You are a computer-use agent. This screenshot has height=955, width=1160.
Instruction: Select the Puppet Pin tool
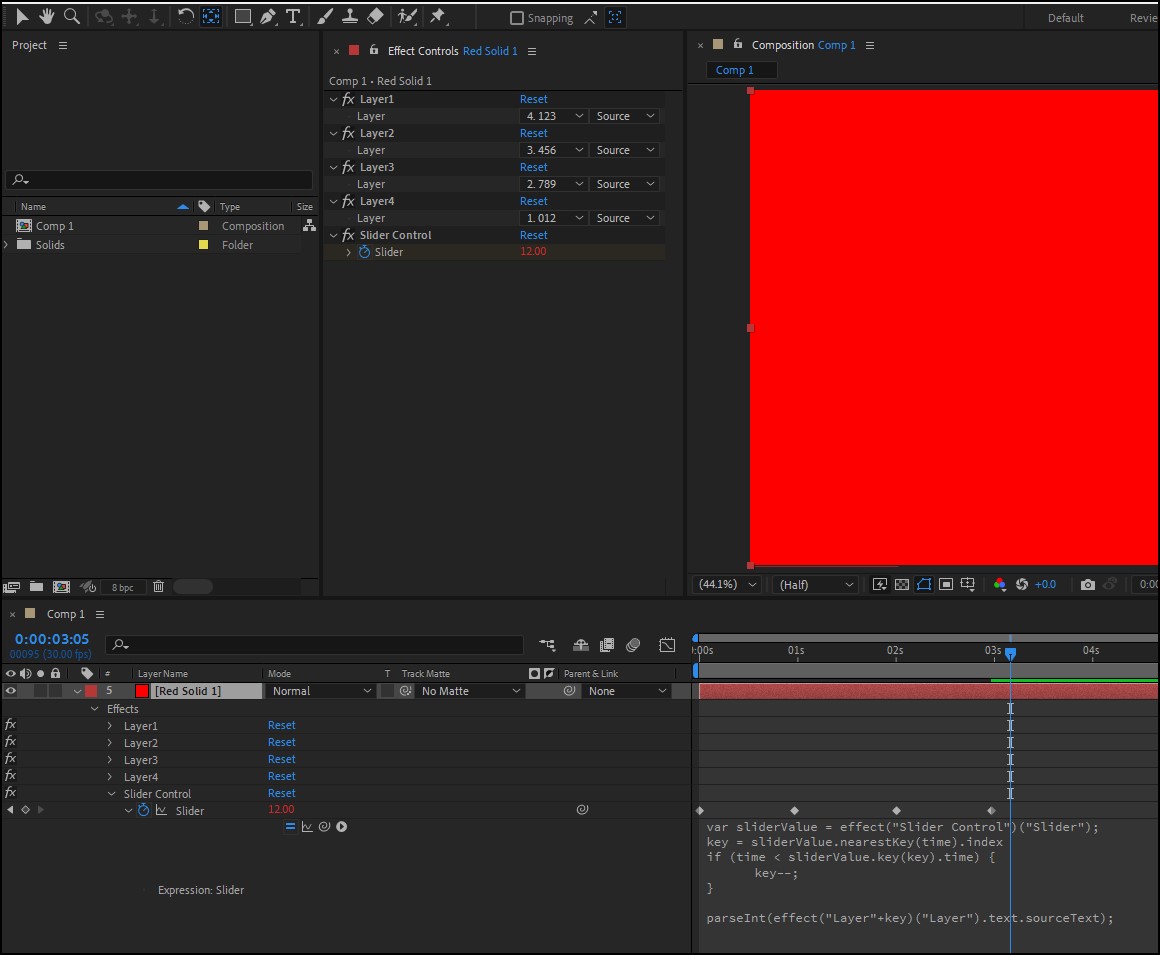pyautogui.click(x=437, y=17)
